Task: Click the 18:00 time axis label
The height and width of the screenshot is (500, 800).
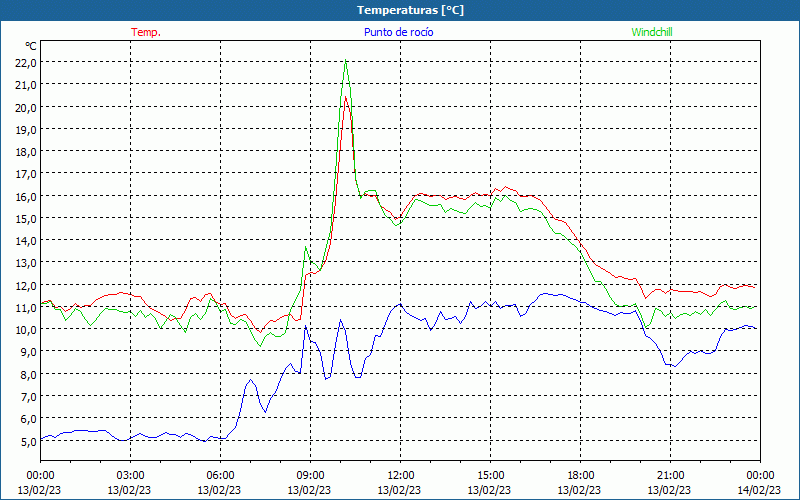Action: click(x=580, y=476)
